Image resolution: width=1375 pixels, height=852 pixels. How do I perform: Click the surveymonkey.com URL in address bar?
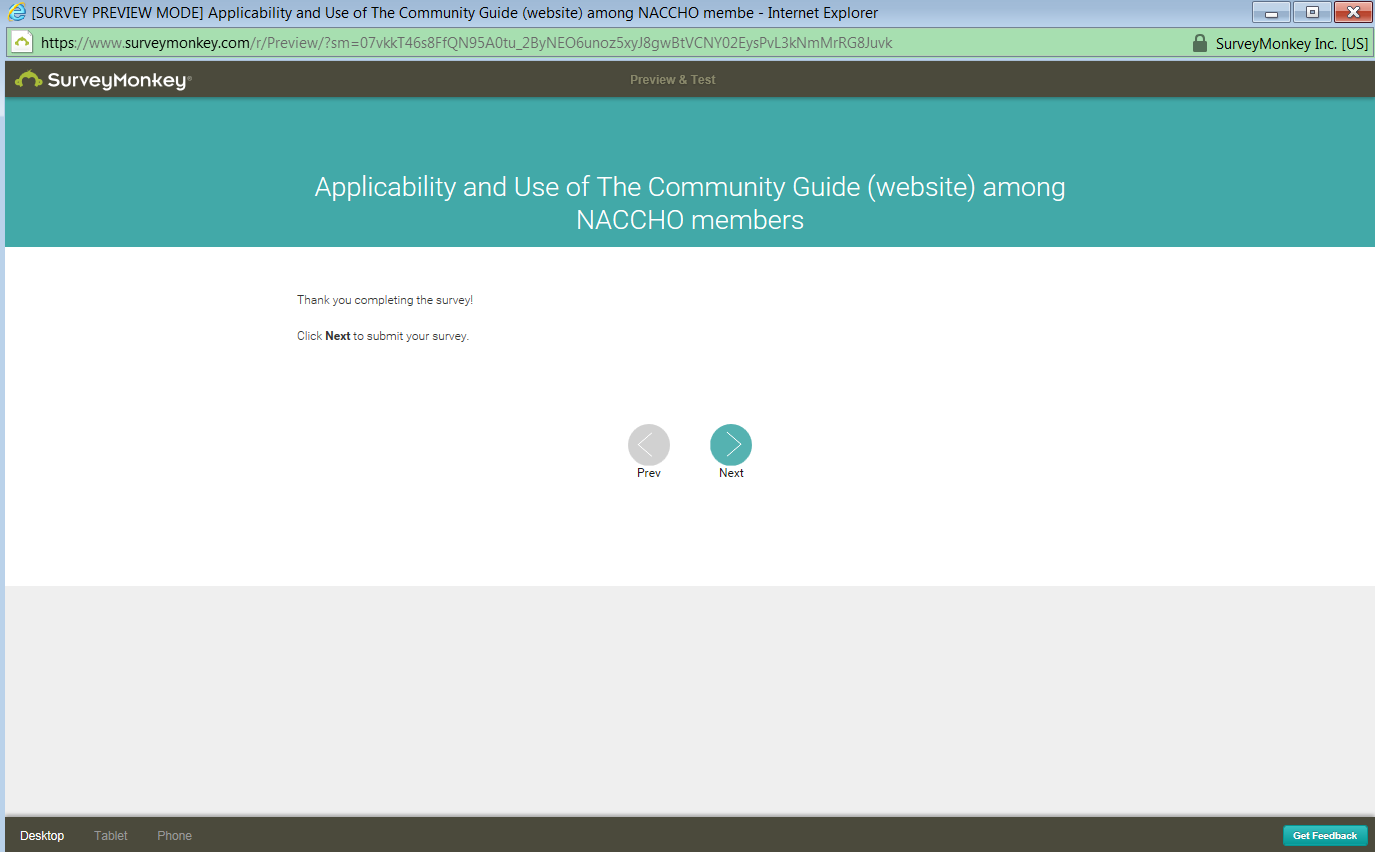(467, 43)
